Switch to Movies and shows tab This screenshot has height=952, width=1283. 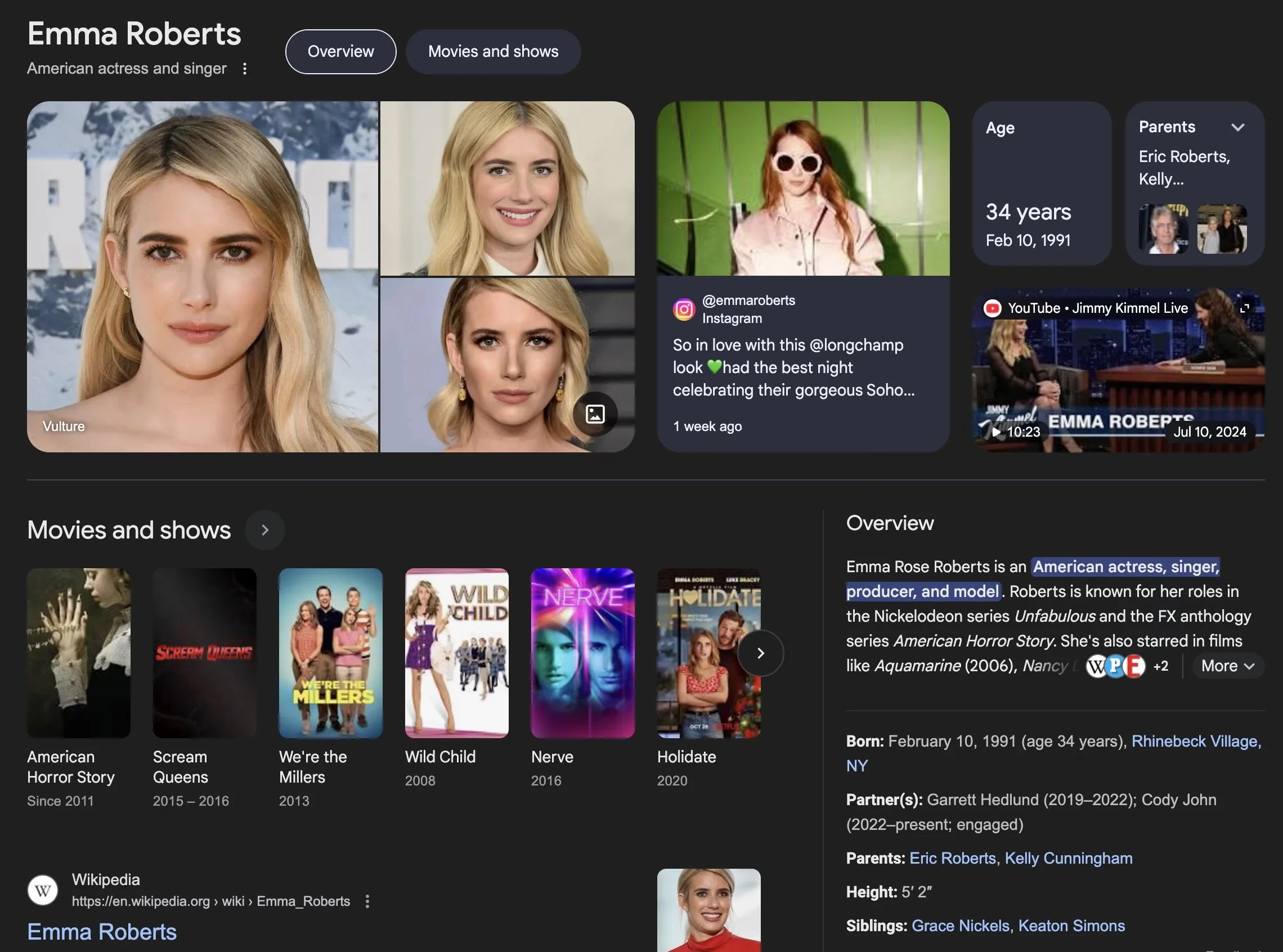click(x=493, y=52)
